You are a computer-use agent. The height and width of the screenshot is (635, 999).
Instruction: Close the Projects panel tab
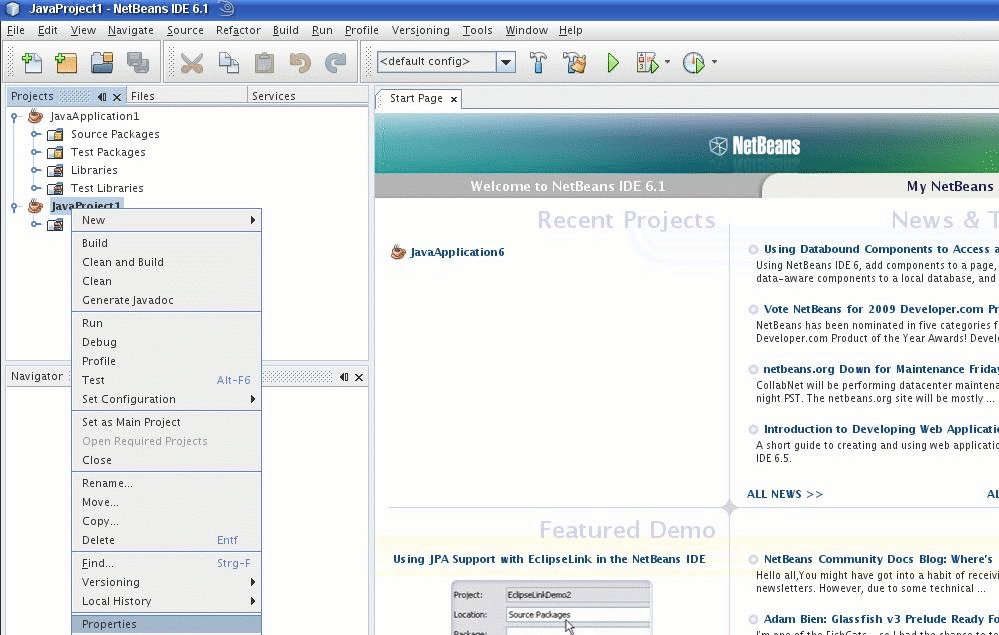coord(117,97)
